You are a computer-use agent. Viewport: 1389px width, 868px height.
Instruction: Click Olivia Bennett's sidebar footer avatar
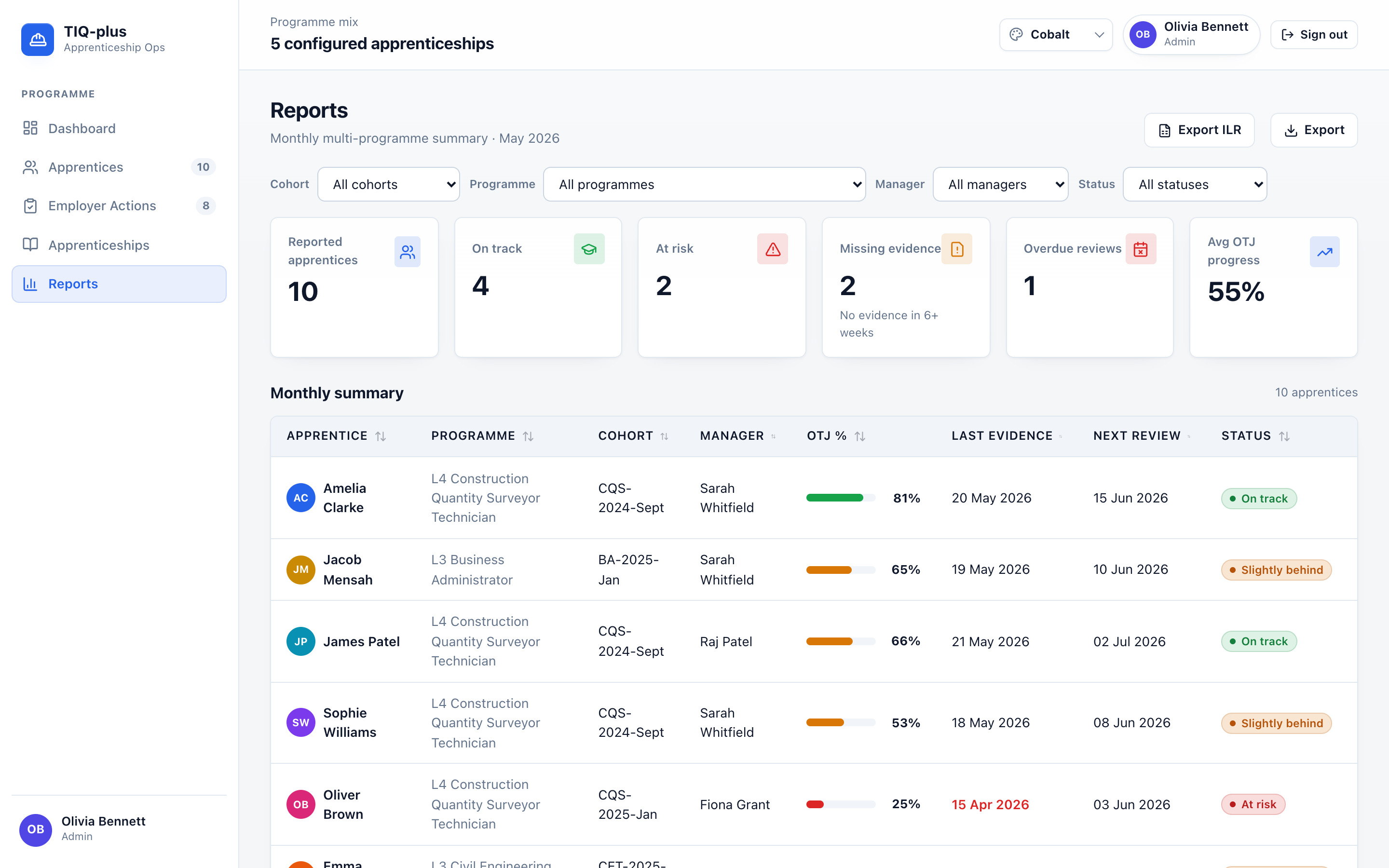click(x=36, y=829)
